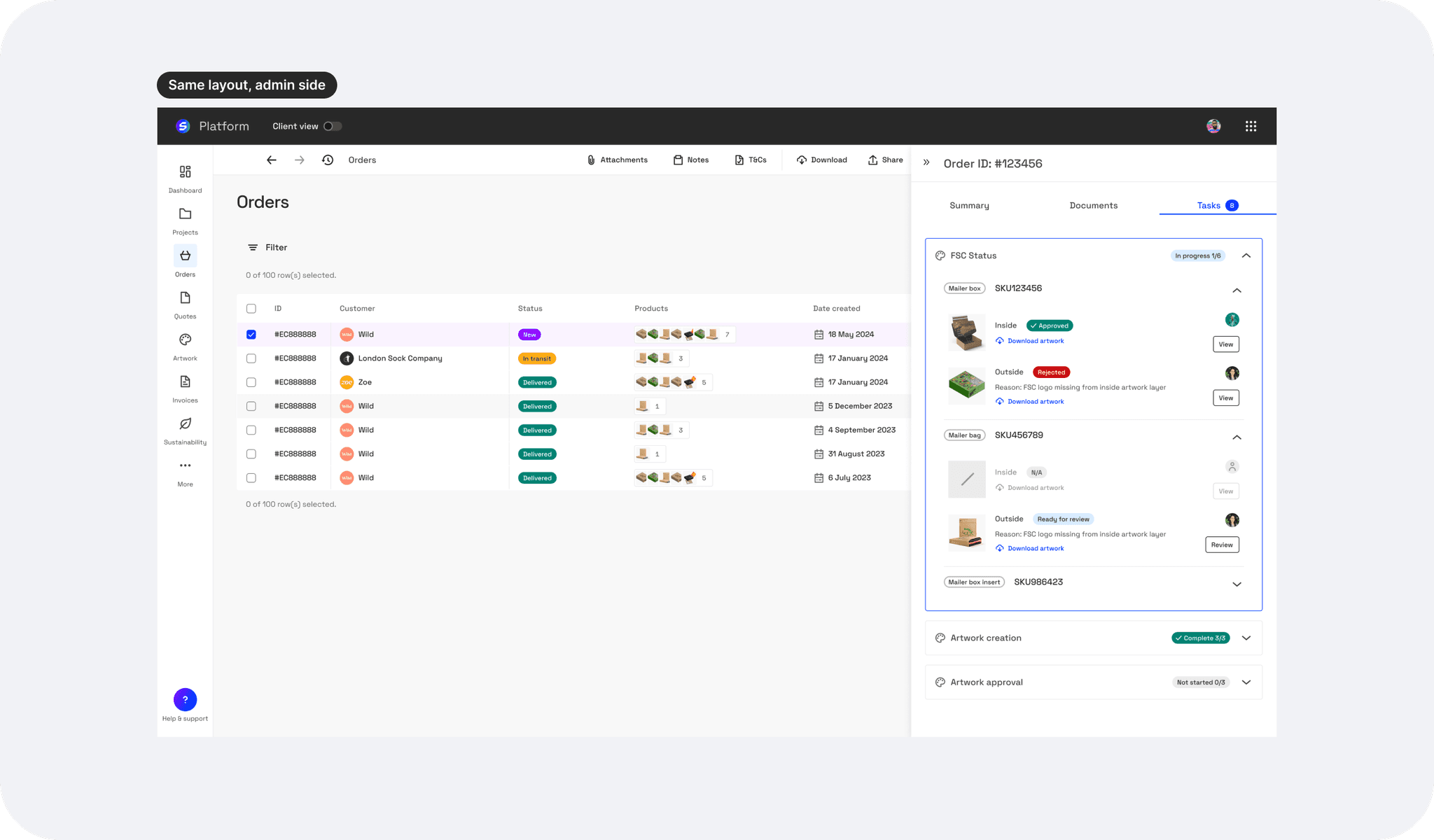Click the green Outside artwork thumbnail
The height and width of the screenshot is (840, 1434).
point(966,386)
